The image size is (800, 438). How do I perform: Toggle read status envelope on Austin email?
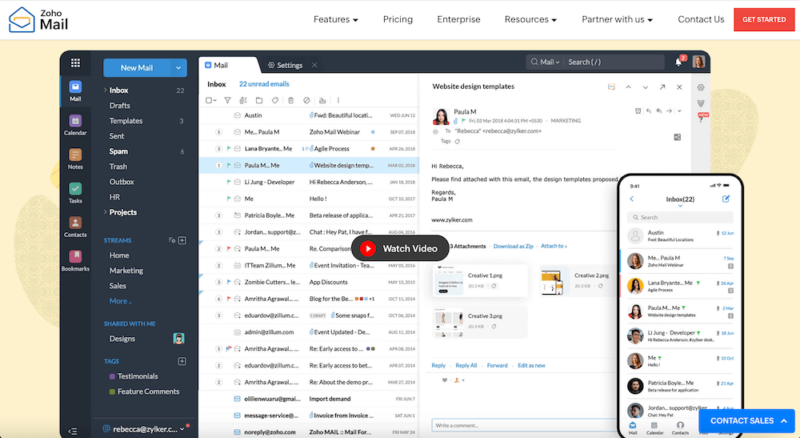[237, 115]
